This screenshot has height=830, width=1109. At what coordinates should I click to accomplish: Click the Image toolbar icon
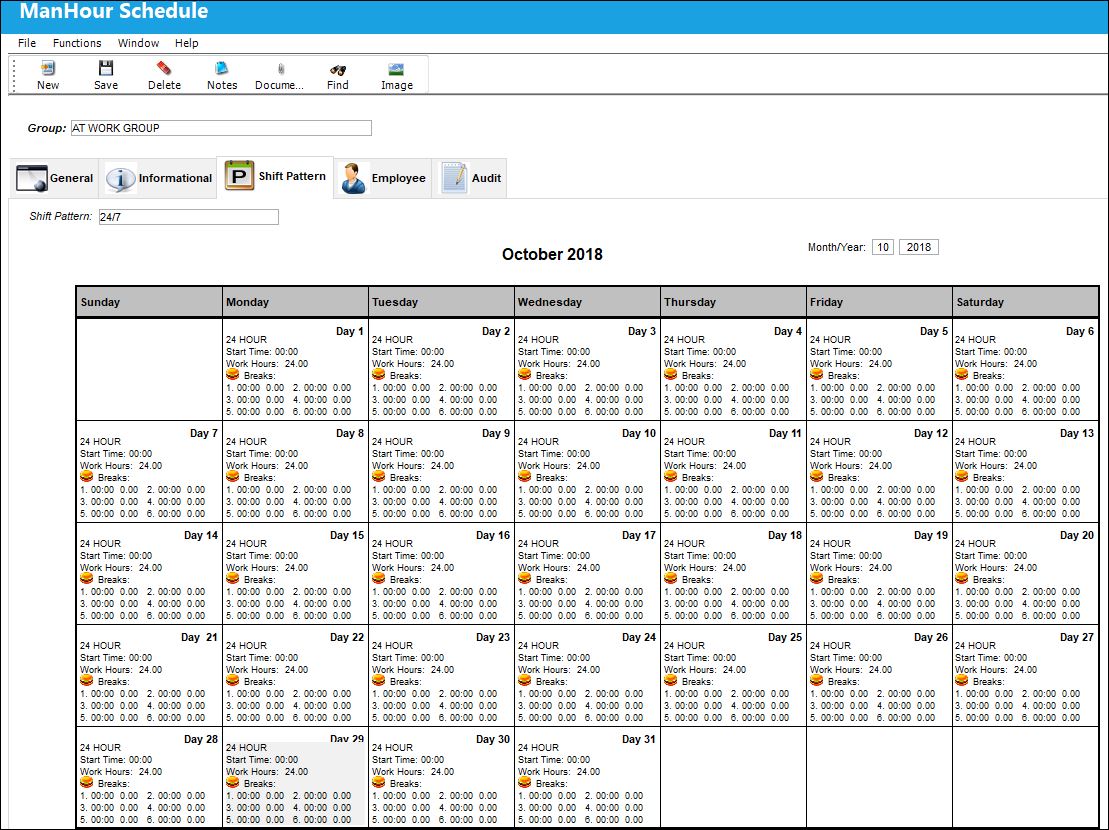tap(396, 69)
